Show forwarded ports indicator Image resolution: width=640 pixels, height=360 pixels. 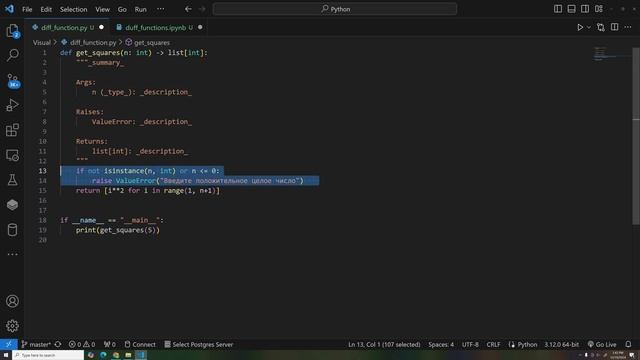[109, 344]
